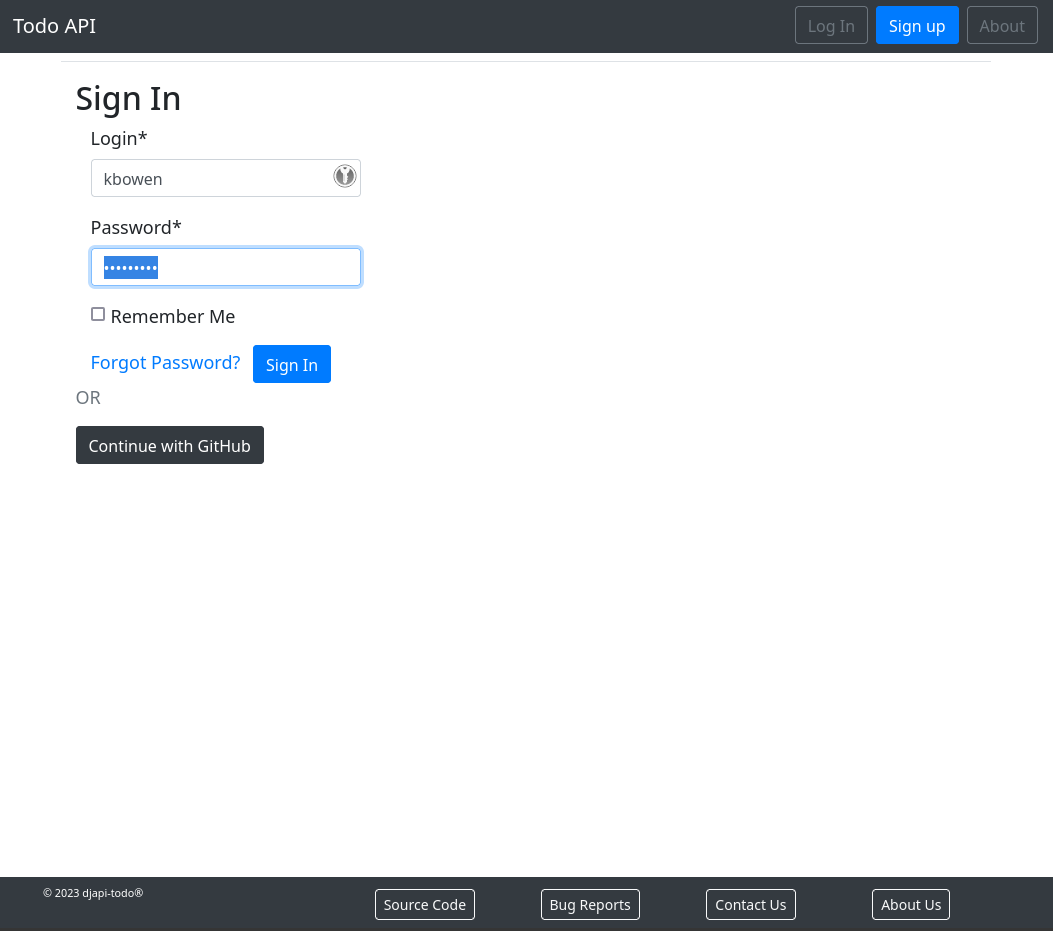Open the Log In nav item

click(x=831, y=26)
